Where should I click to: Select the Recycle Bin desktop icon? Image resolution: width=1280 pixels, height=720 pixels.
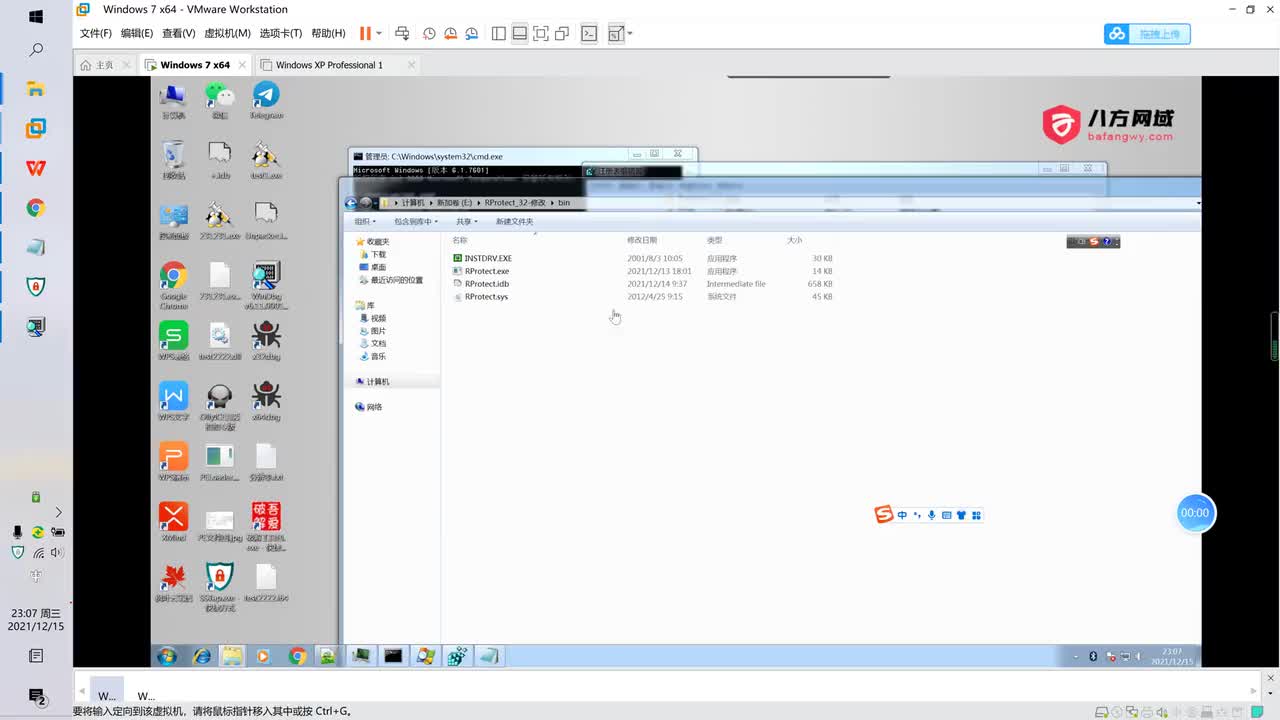pyautogui.click(x=173, y=160)
